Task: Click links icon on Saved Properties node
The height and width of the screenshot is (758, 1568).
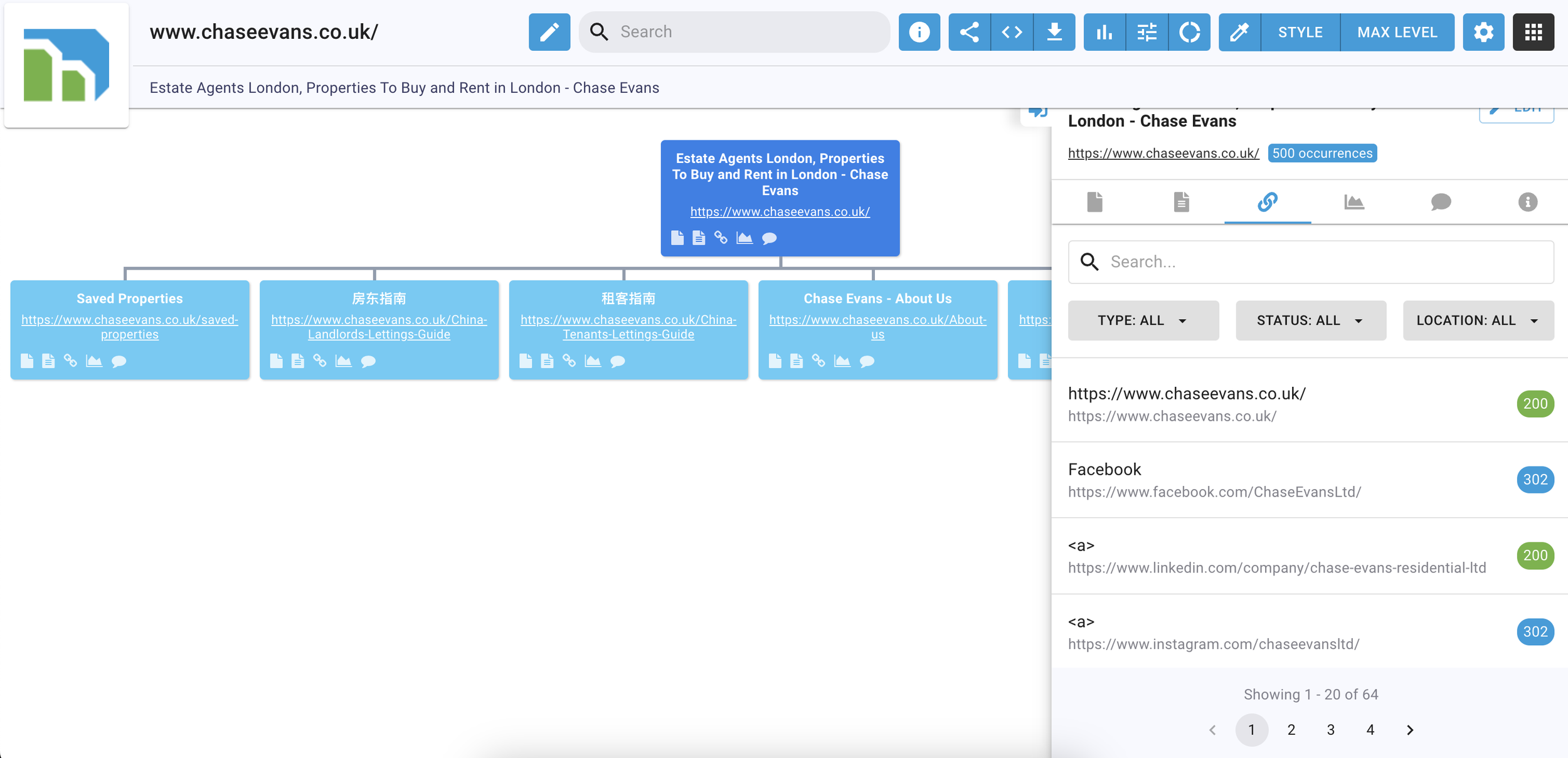Action: [70, 361]
